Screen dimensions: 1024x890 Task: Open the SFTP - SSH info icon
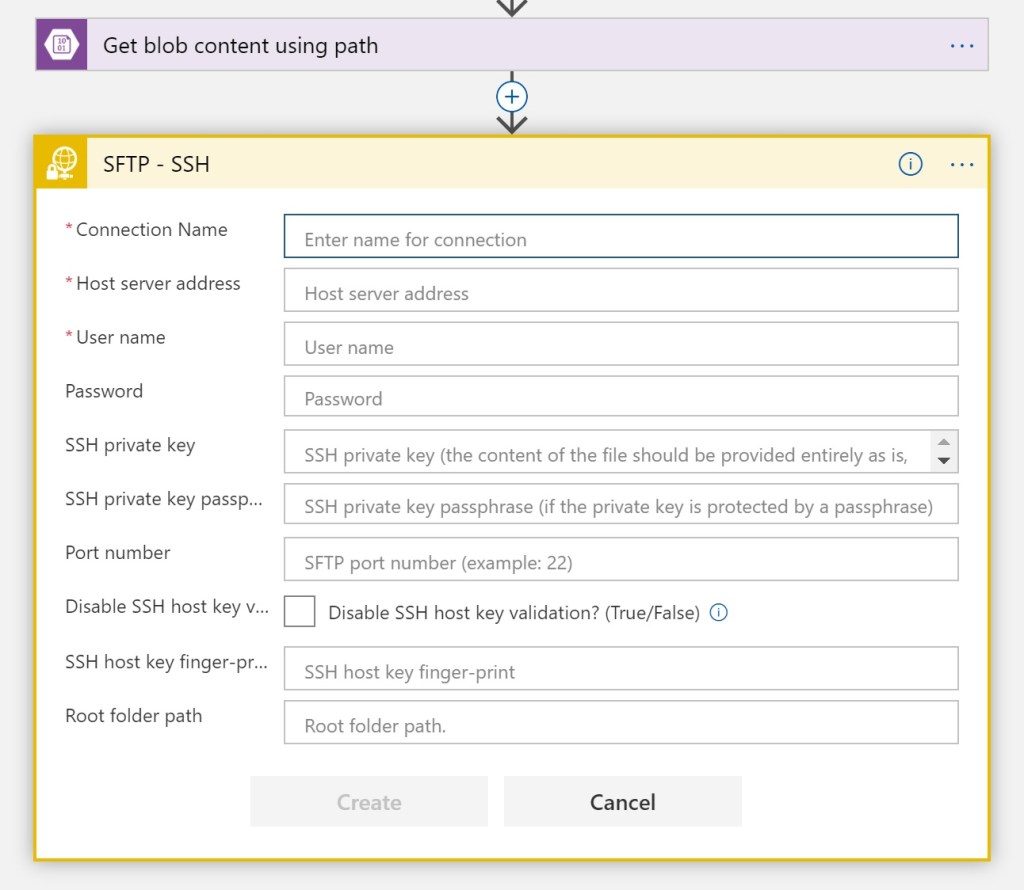pos(910,164)
